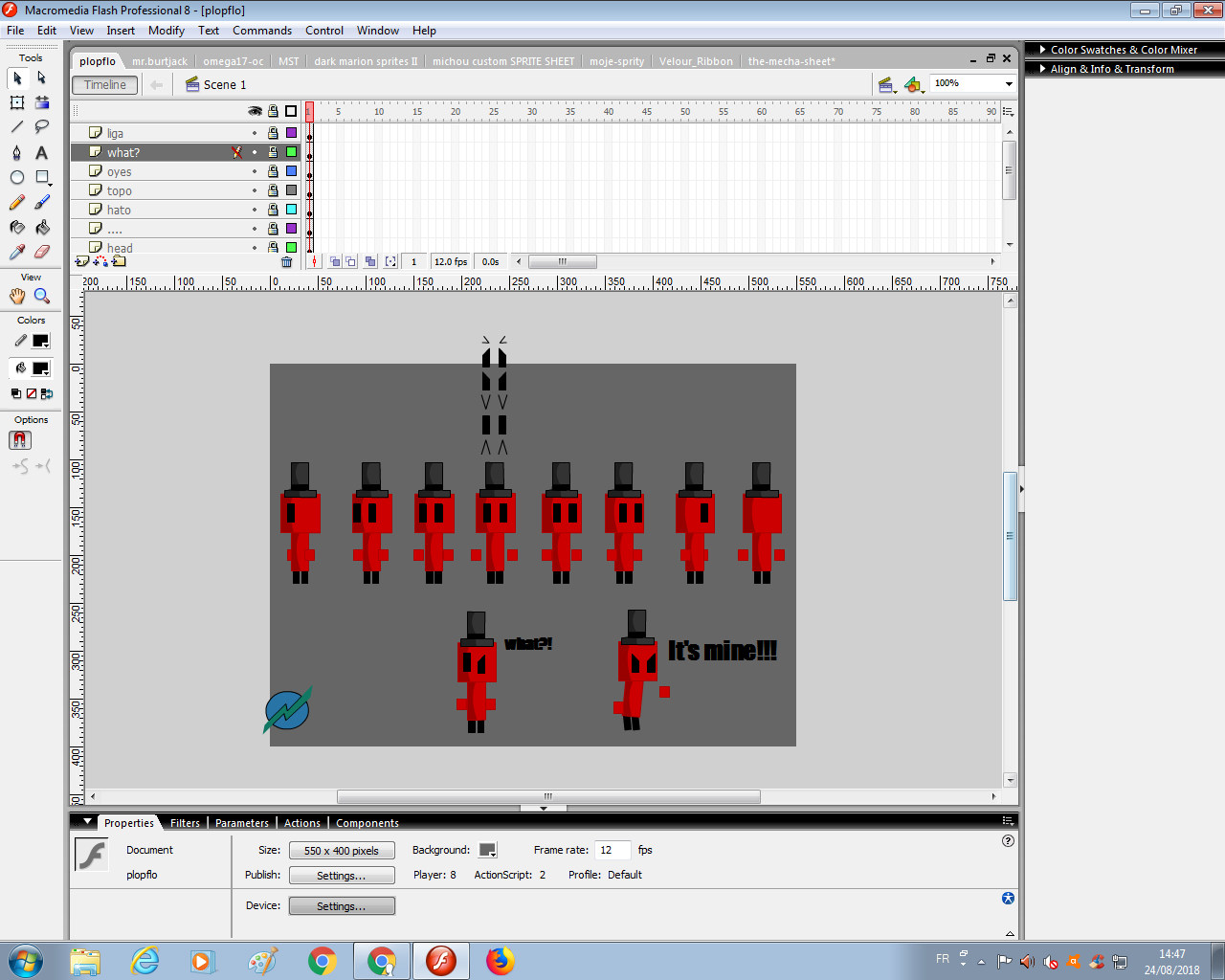This screenshot has height=980, width=1225.
Task: Open the stage zoom 100% dropdown
Action: [x=1009, y=84]
